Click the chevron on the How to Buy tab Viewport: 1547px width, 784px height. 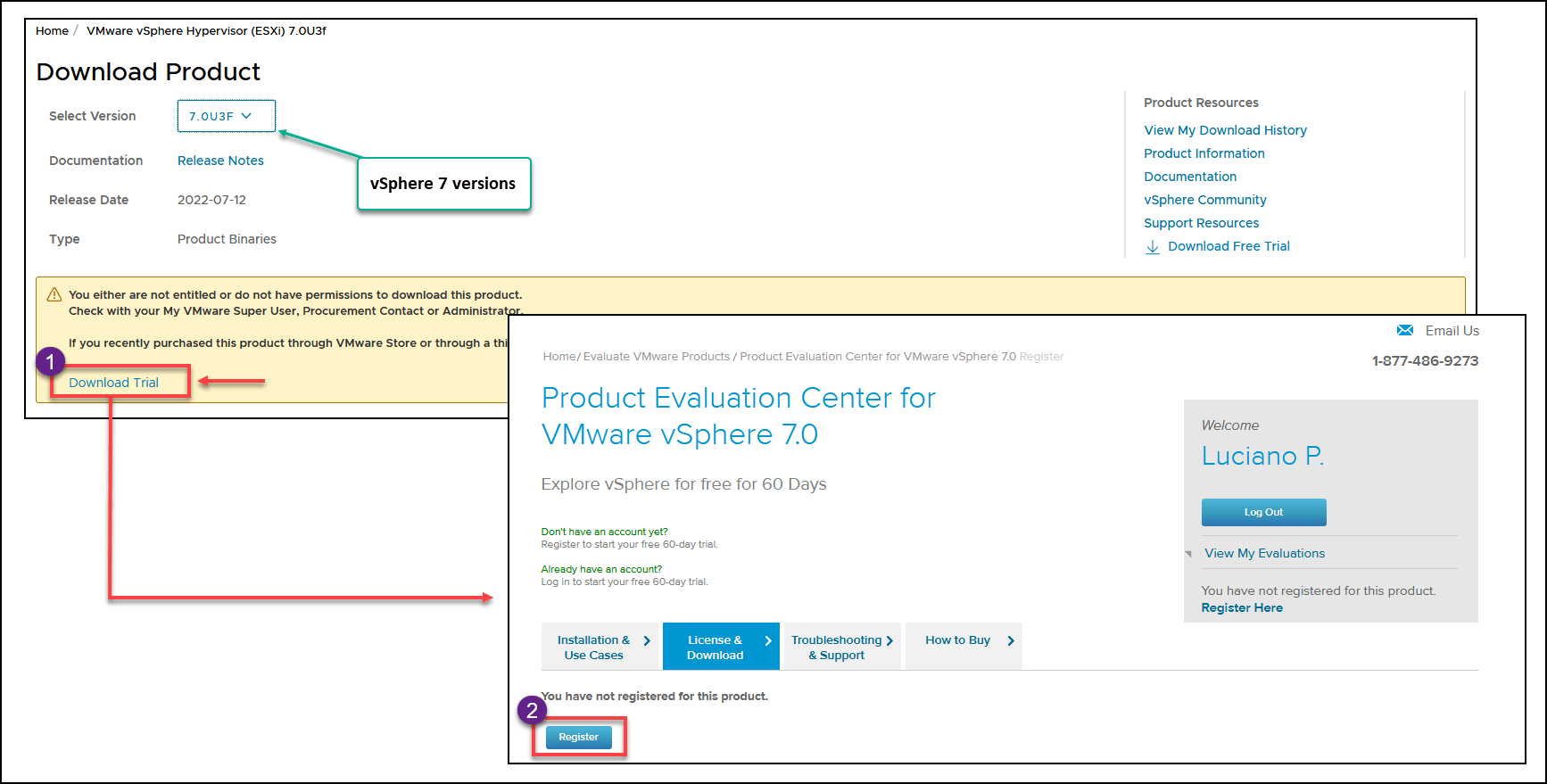click(1011, 640)
